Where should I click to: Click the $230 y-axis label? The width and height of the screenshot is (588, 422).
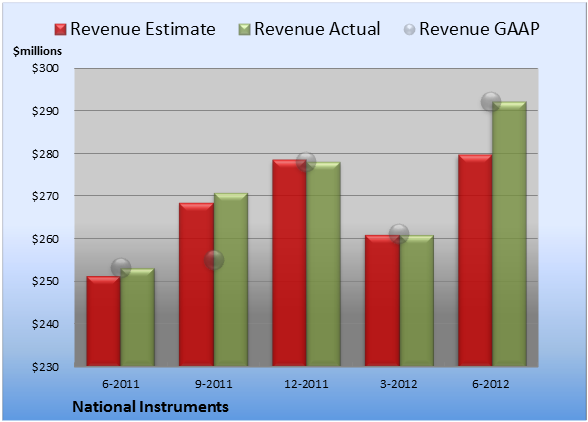[x=45, y=367]
